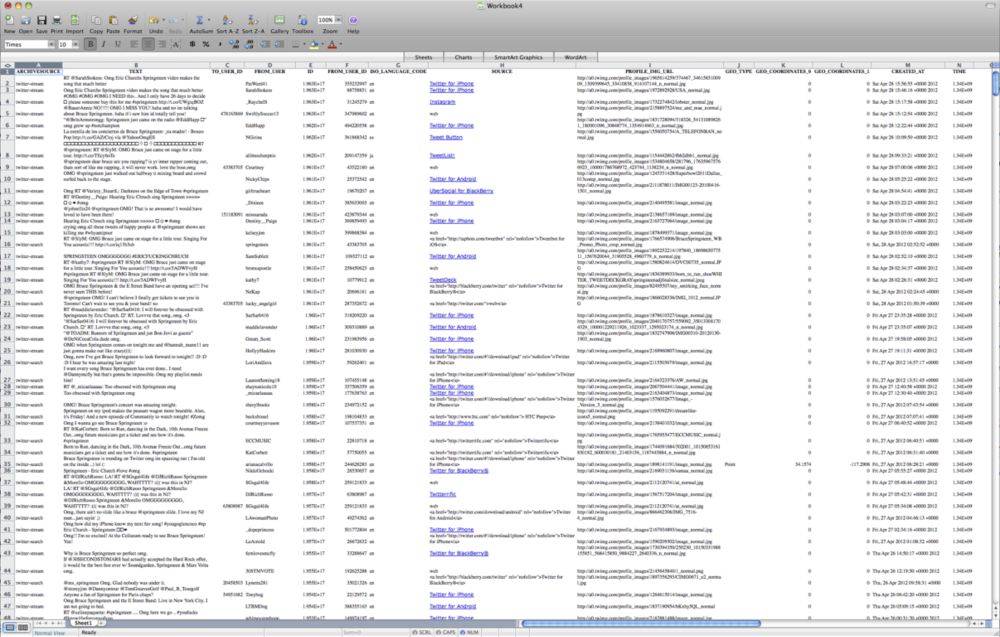The height and width of the screenshot is (637, 1000).
Task: Open the SmartArt Graphics tab
Action: (517, 59)
